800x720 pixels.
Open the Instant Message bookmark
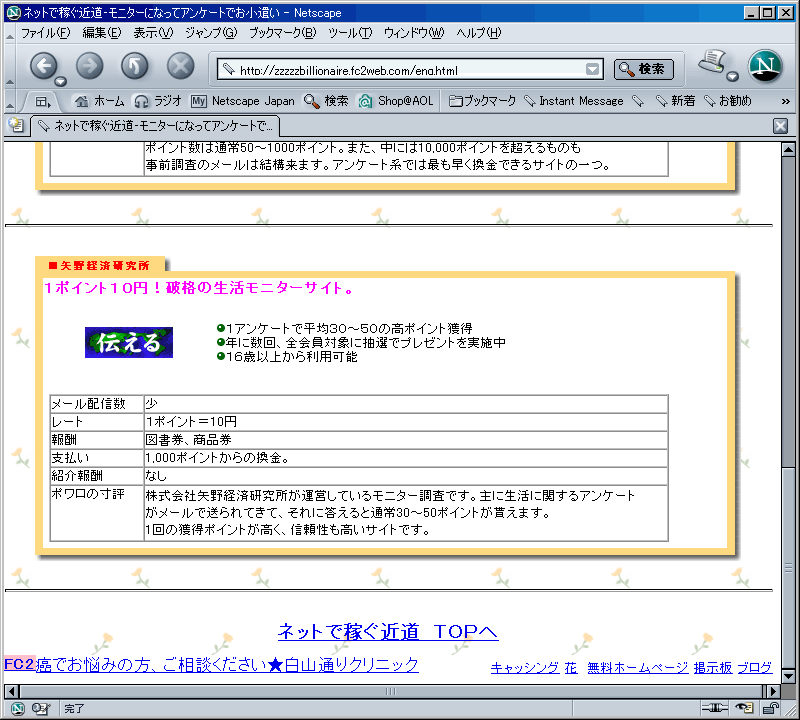(574, 101)
